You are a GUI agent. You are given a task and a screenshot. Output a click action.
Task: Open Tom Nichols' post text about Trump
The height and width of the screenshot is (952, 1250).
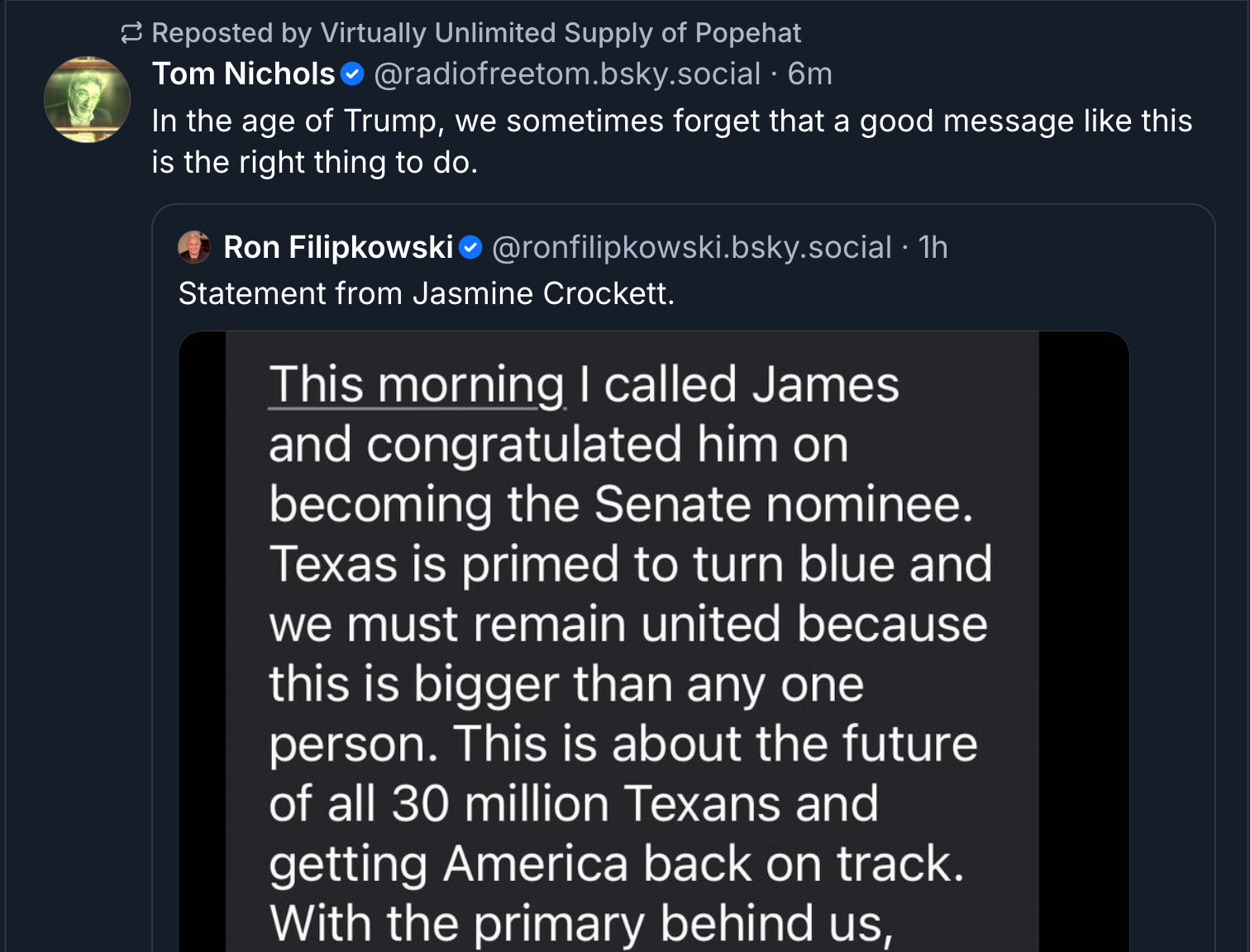[671, 121]
